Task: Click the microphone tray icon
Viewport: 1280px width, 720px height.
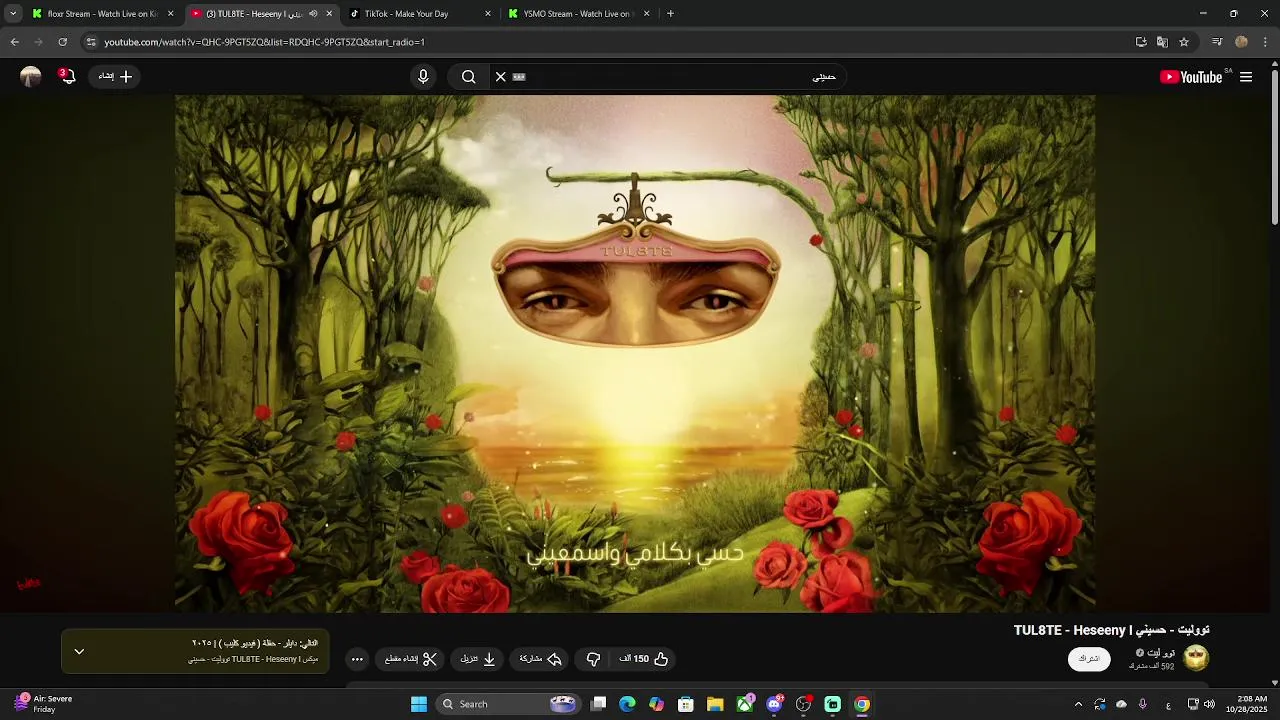Action: (x=1143, y=704)
